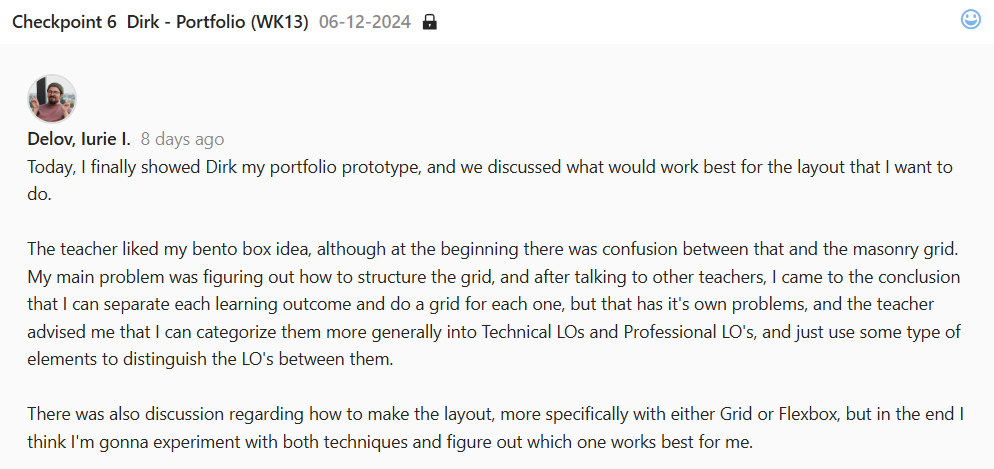This screenshot has width=994, height=469.
Task: Open the author name Delov, Iurie I.
Action: (79, 139)
